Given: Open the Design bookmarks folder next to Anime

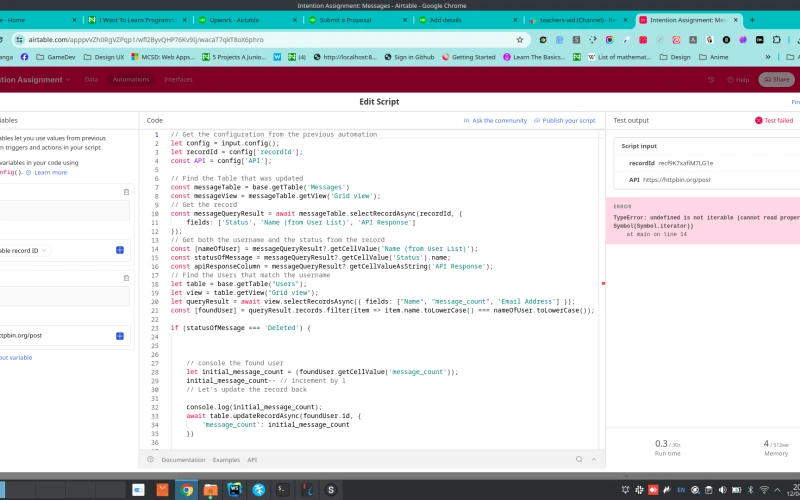Looking at the screenshot, I should 675,57.
